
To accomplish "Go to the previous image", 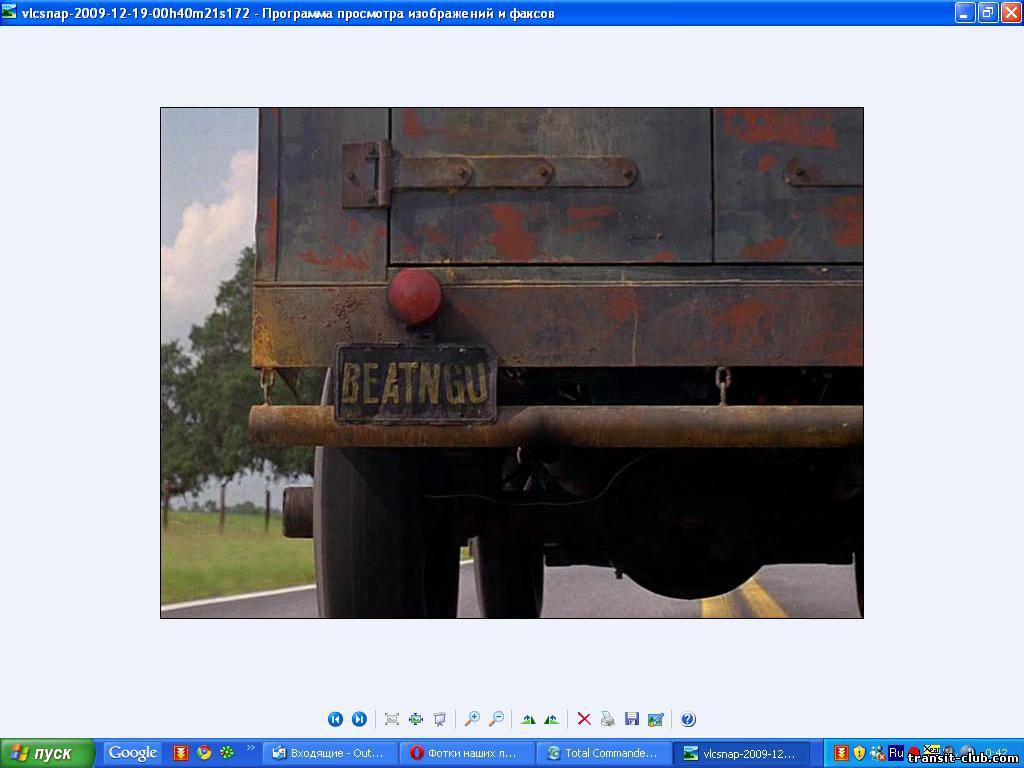I will pyautogui.click(x=335, y=719).
